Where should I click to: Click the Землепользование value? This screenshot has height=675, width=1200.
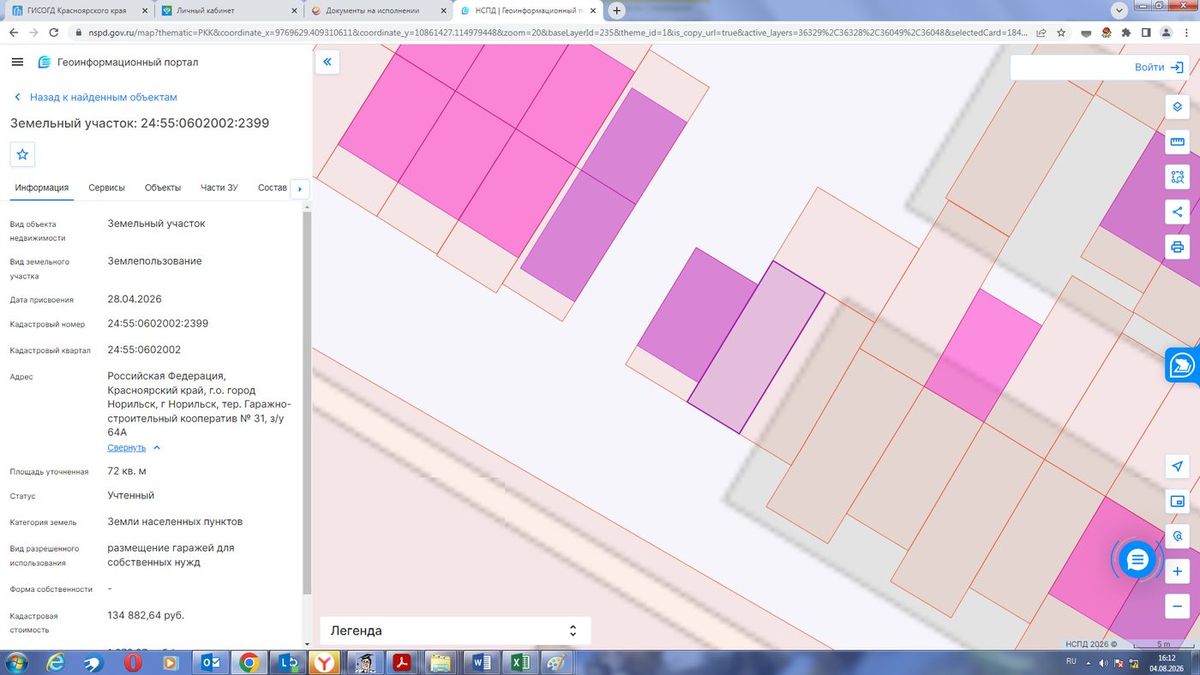pyautogui.click(x=155, y=261)
